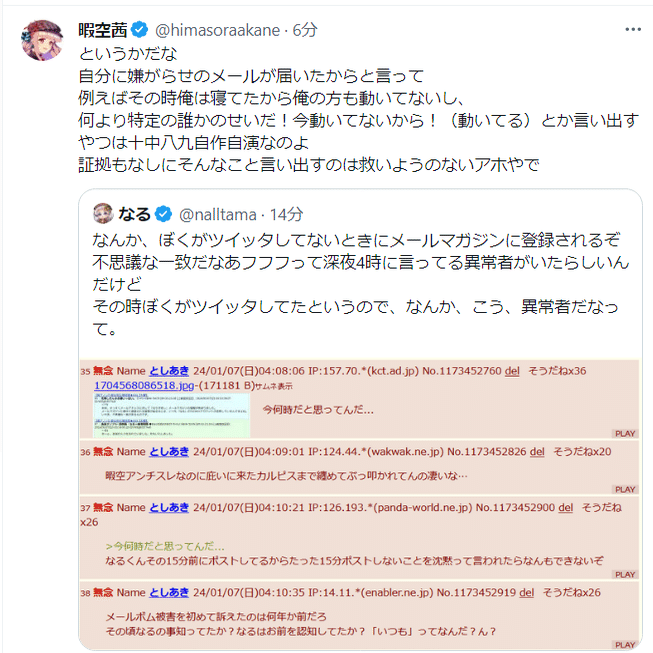The image size is (653, 653).
Task: Click del link on post No.1173452919
Action: (526, 592)
